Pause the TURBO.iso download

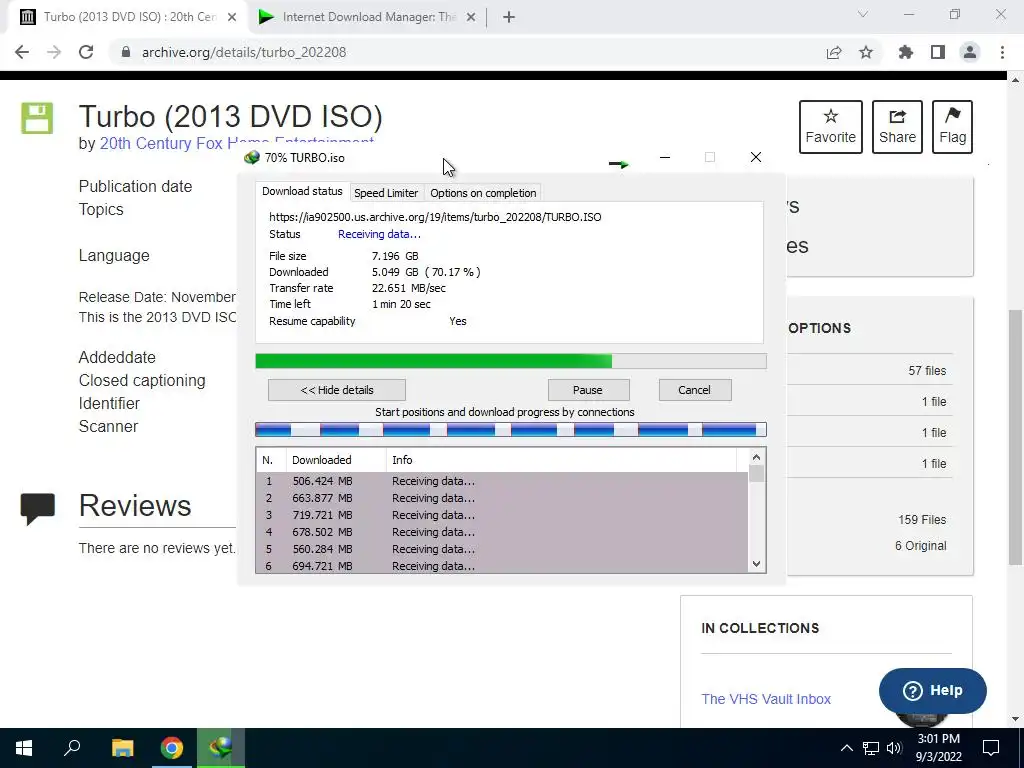[x=588, y=390]
